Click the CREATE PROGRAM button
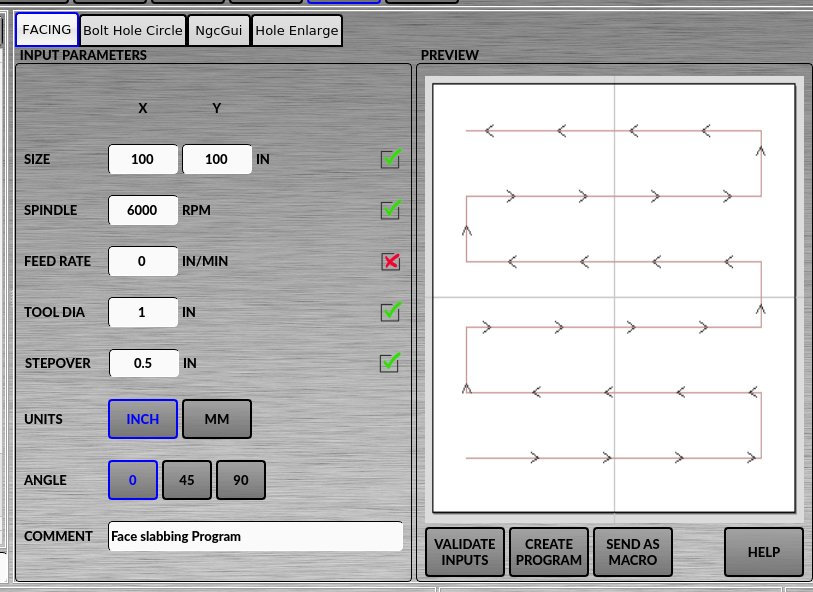813x592 pixels. (x=549, y=552)
